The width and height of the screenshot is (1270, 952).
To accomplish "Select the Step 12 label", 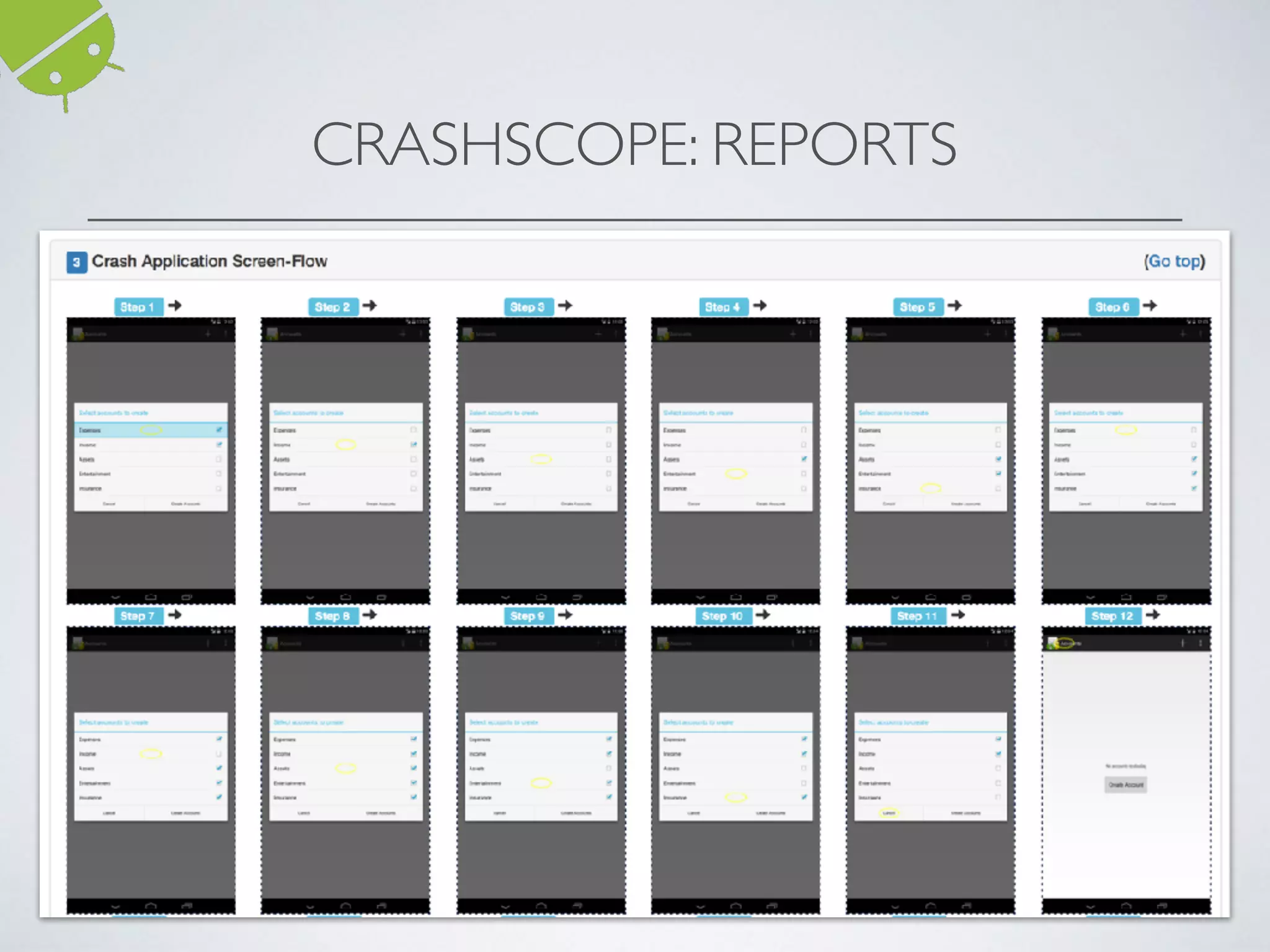I will pyautogui.click(x=1113, y=616).
